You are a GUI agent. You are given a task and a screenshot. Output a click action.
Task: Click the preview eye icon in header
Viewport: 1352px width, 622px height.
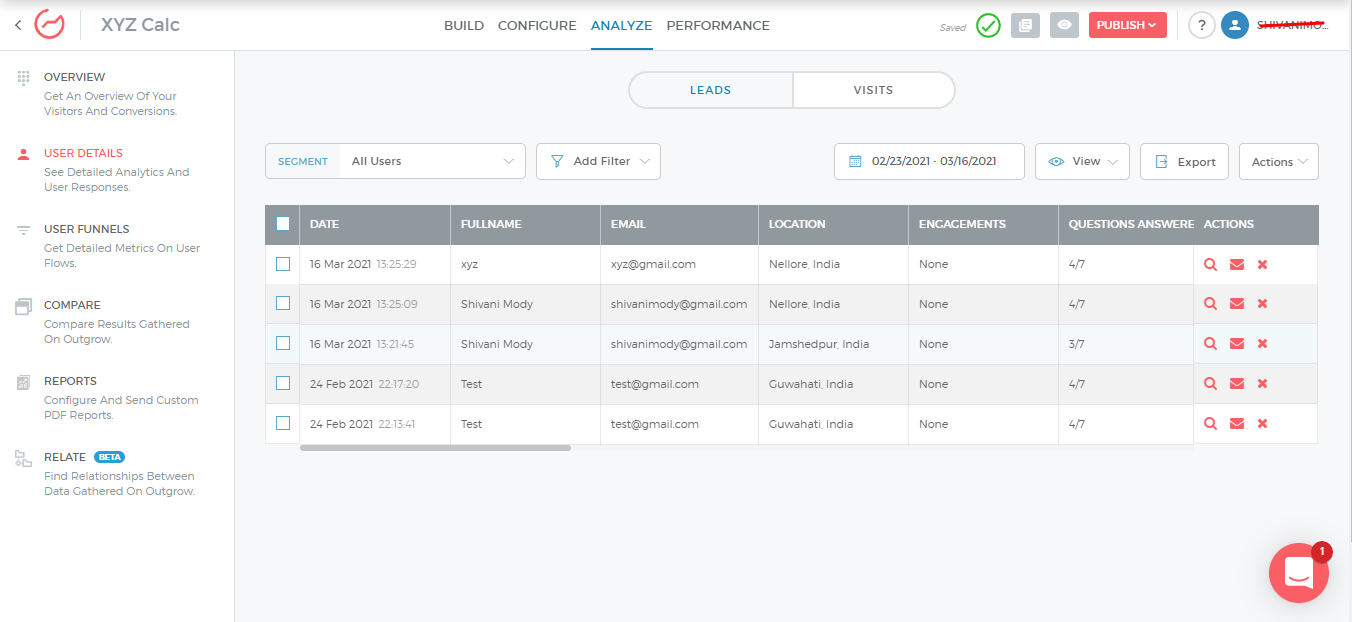coord(1064,26)
